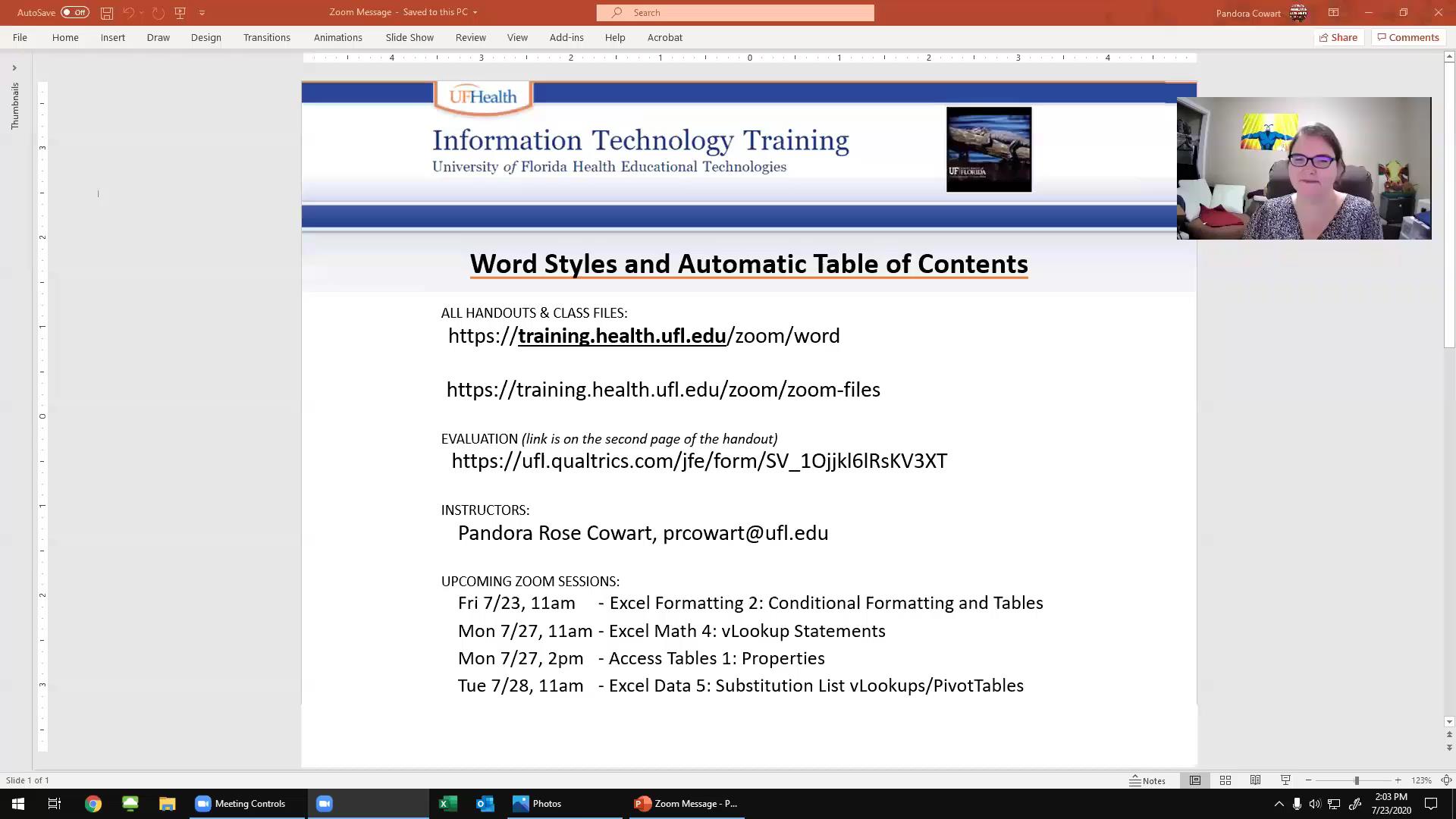Open Pandora Cowart account profile picture

pyautogui.click(x=1298, y=13)
